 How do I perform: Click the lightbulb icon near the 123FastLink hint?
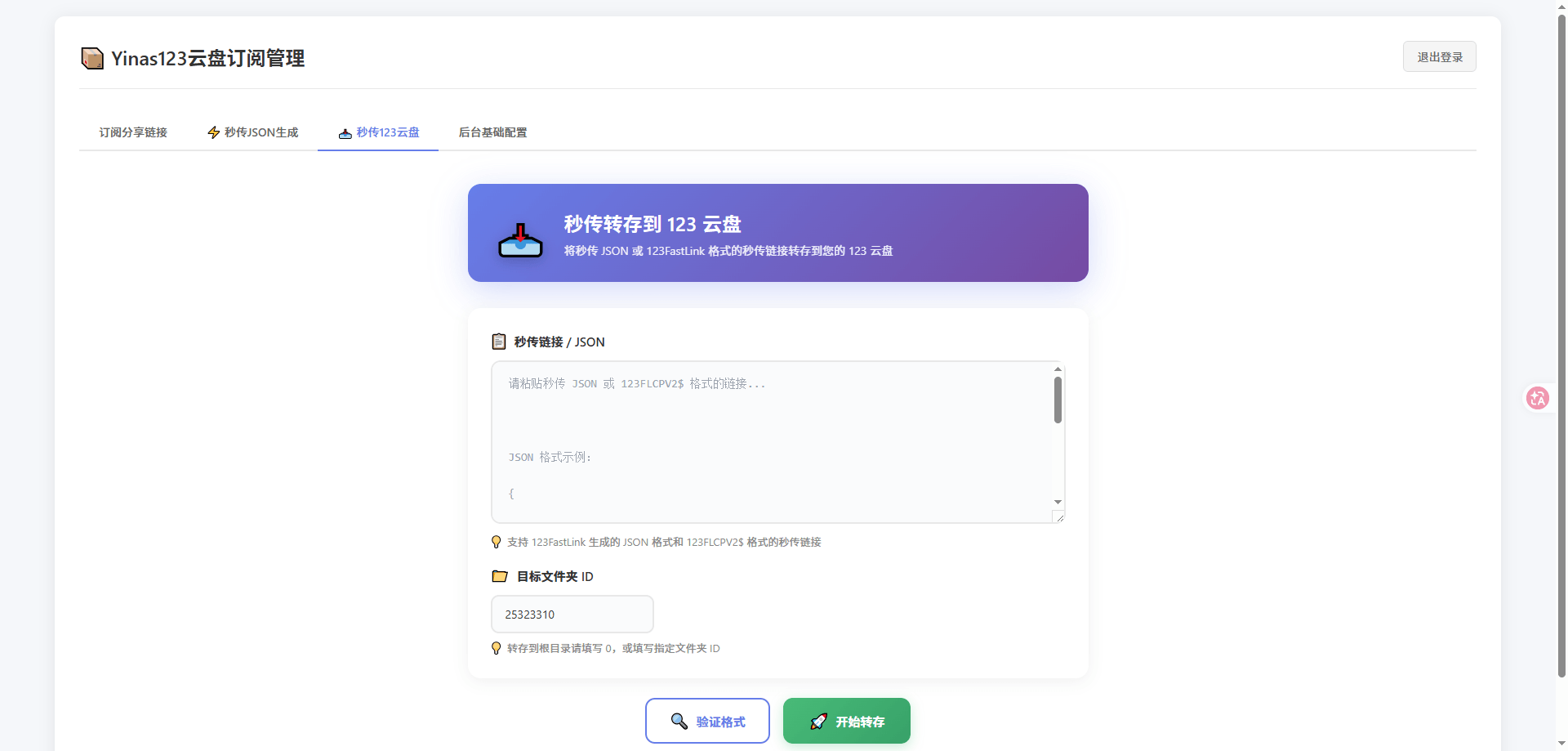[x=496, y=542]
